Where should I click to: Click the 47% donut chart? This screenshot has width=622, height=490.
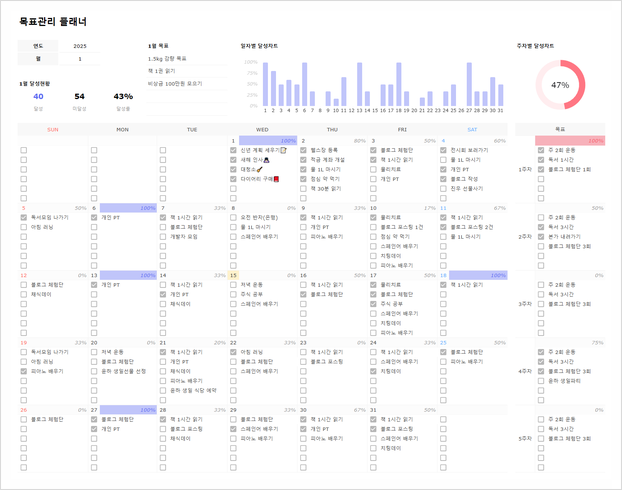click(560, 85)
